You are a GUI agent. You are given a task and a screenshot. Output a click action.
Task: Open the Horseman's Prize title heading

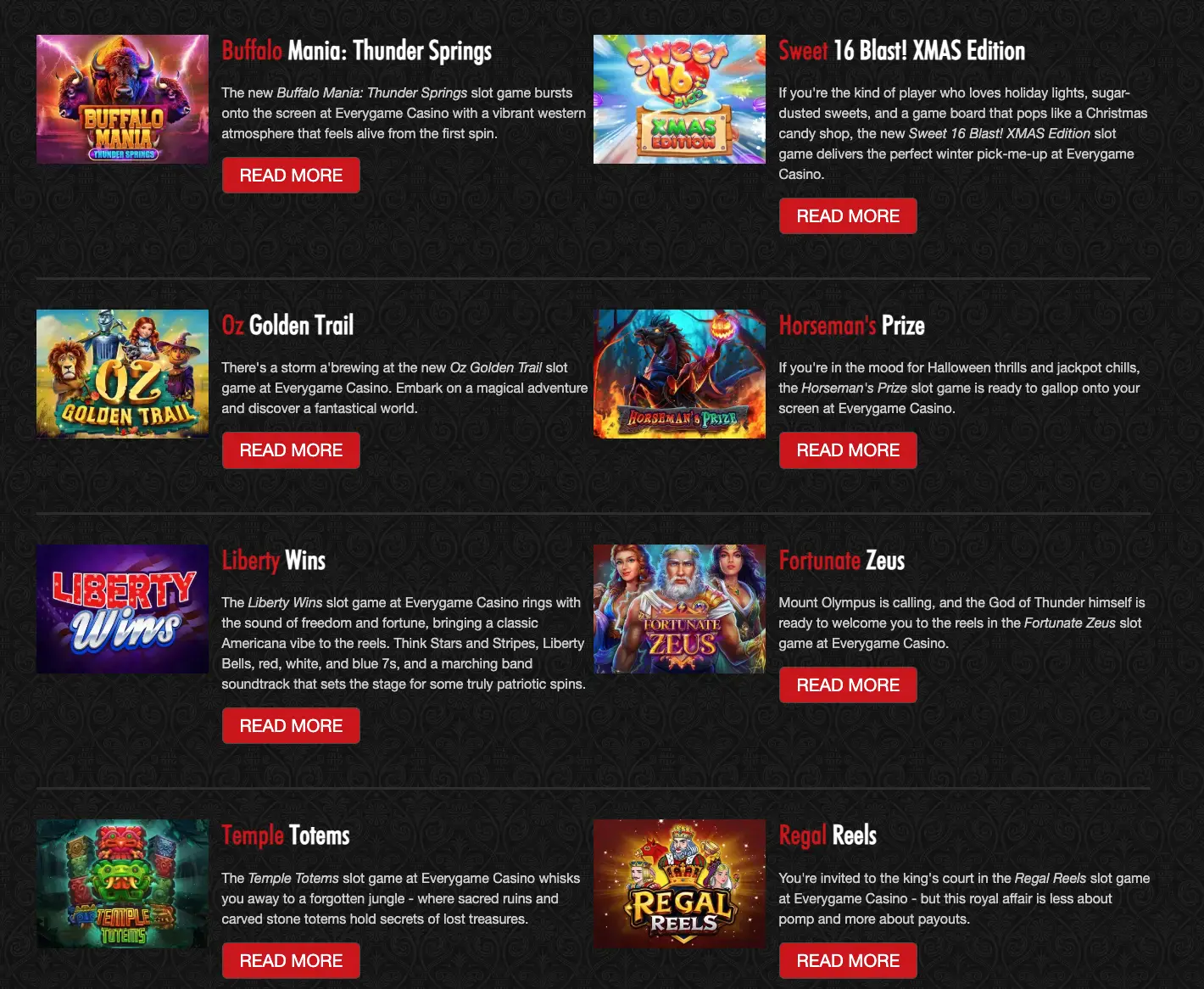[x=852, y=326]
